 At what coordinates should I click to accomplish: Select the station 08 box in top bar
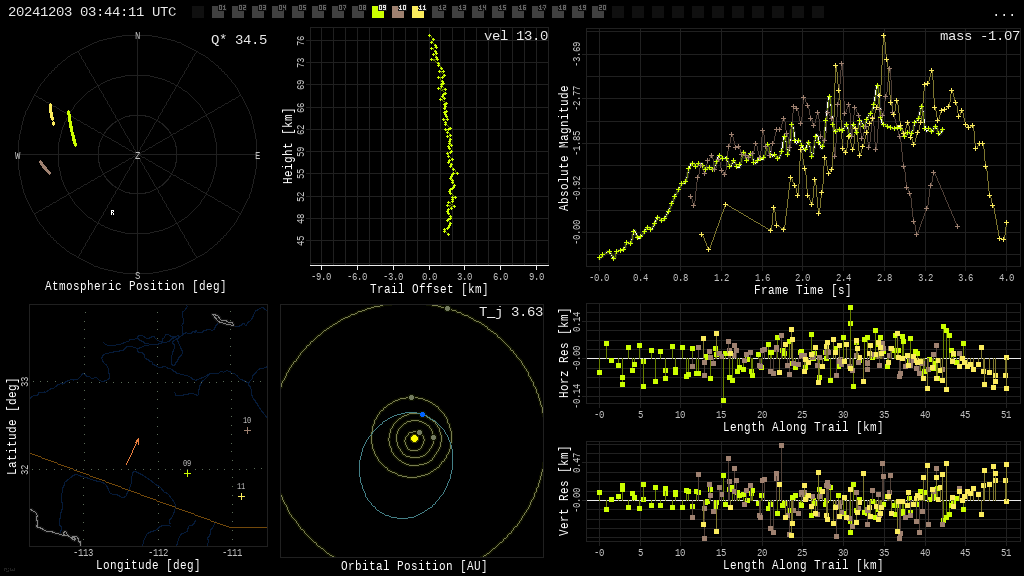click(358, 12)
